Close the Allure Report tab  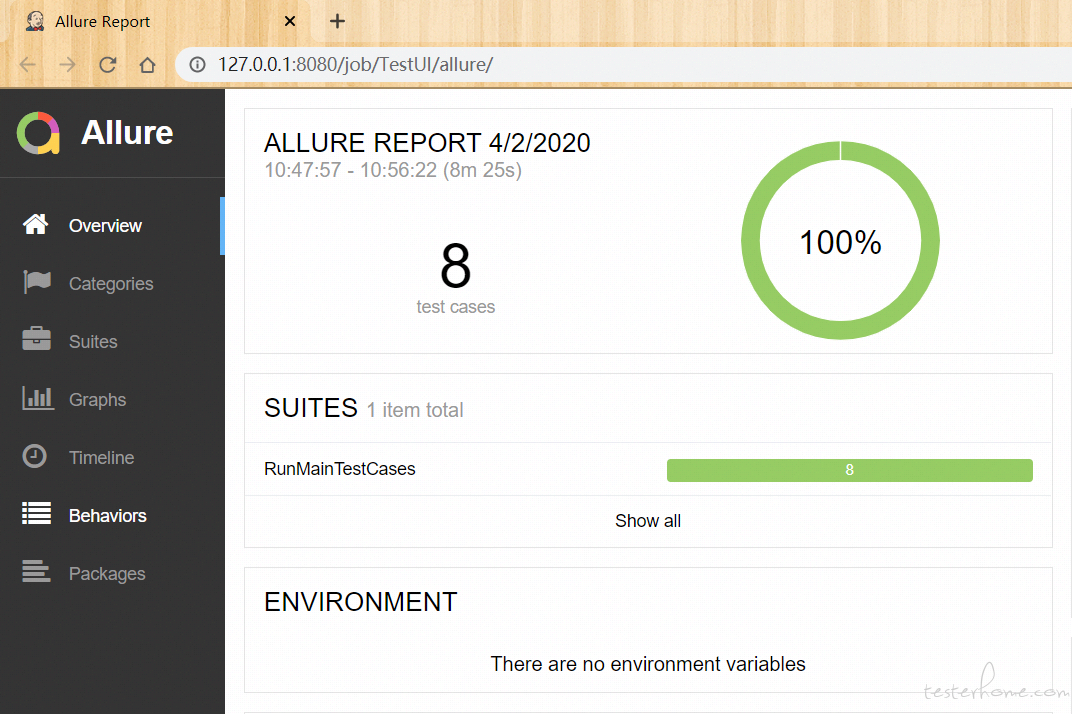pos(290,21)
